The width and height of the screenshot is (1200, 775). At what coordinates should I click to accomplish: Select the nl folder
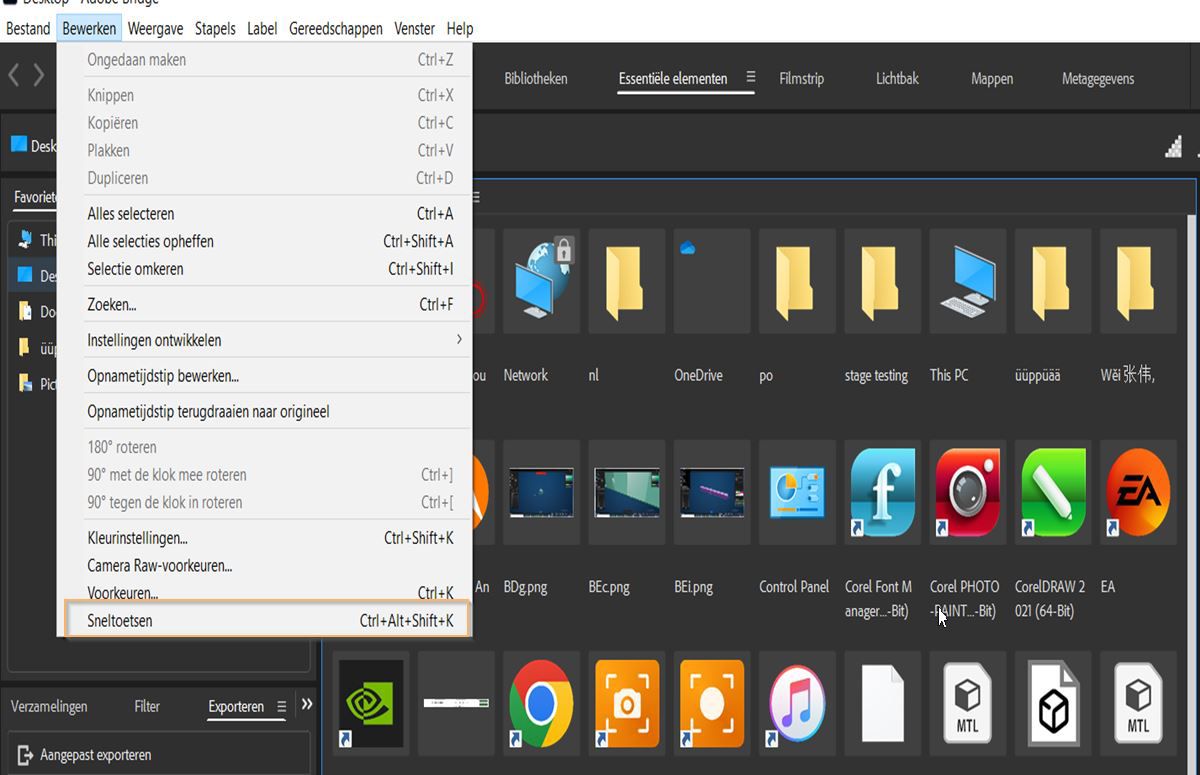pos(626,279)
